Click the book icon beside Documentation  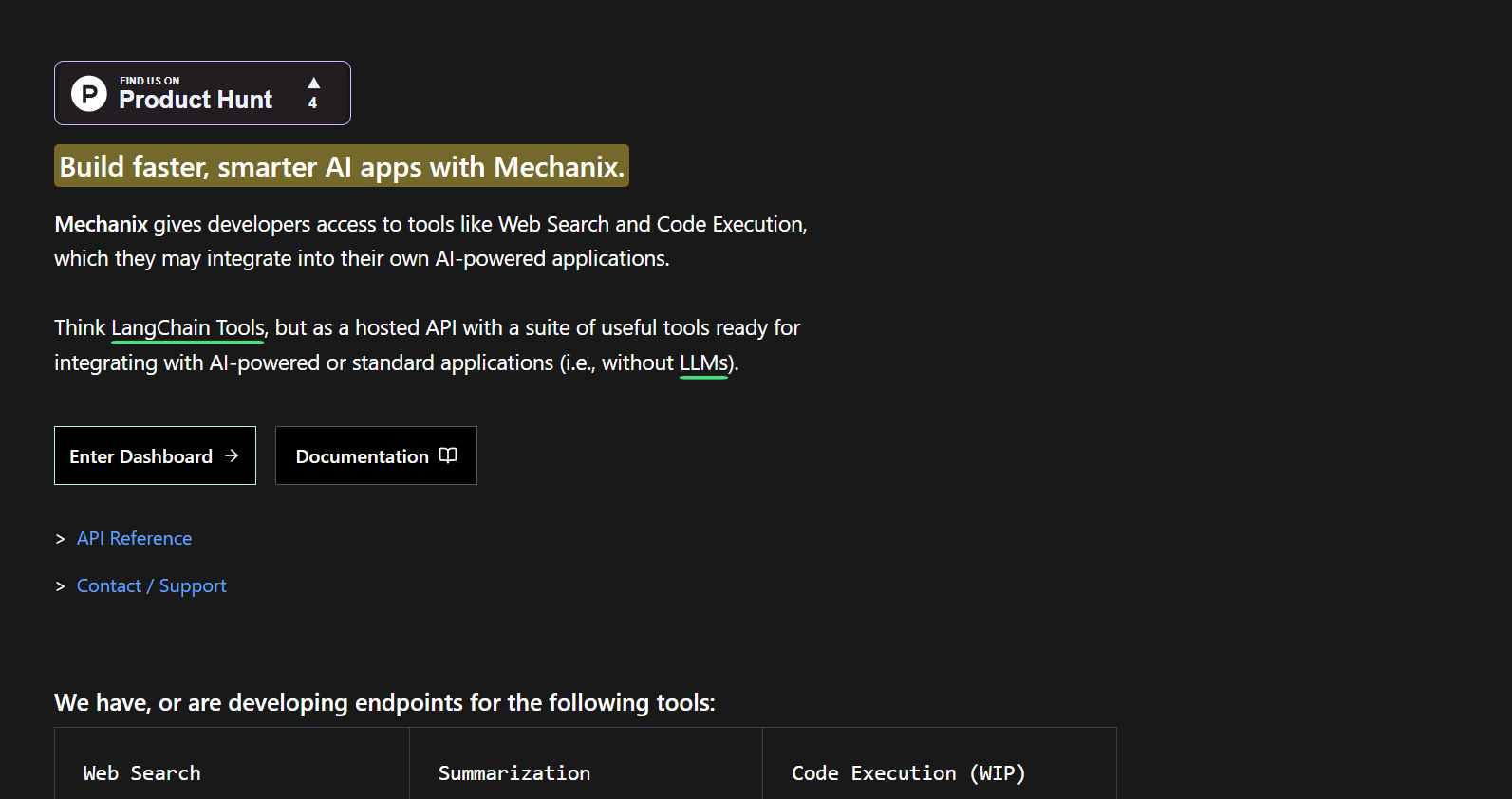pyautogui.click(x=448, y=455)
